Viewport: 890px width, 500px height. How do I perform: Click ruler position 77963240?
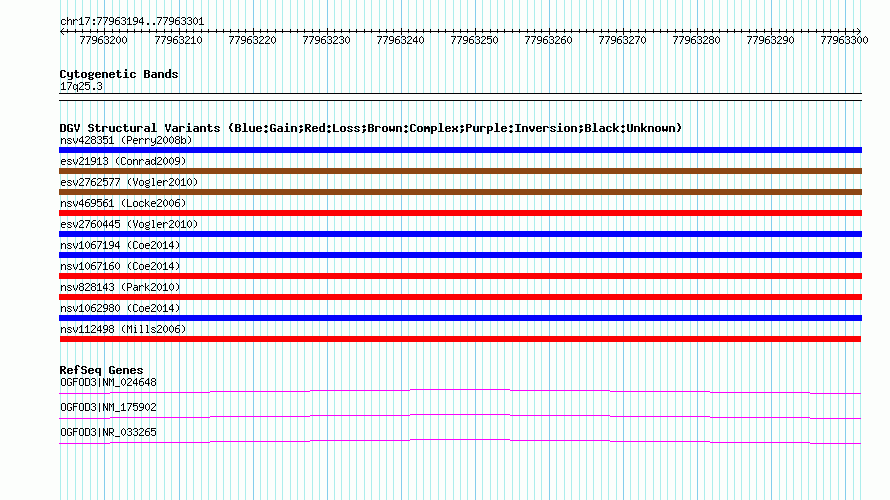[400, 40]
